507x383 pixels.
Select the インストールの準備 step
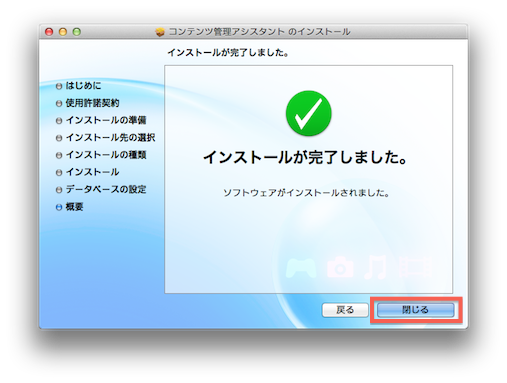pyautogui.click(x=106, y=120)
